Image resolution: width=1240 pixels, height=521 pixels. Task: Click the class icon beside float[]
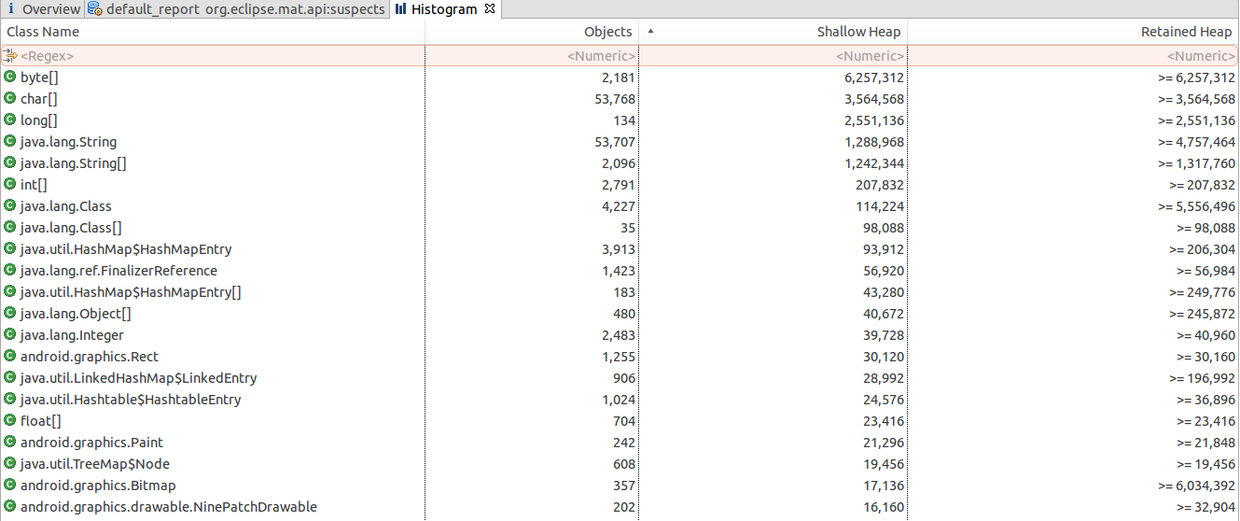10,421
